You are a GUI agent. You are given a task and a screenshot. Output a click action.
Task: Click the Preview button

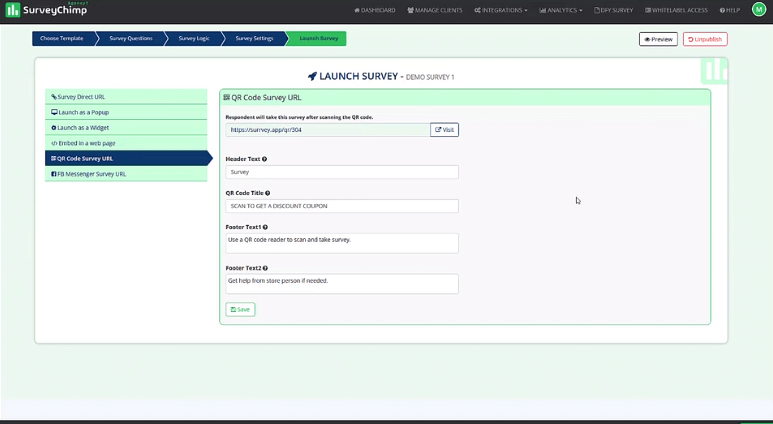tap(658, 39)
